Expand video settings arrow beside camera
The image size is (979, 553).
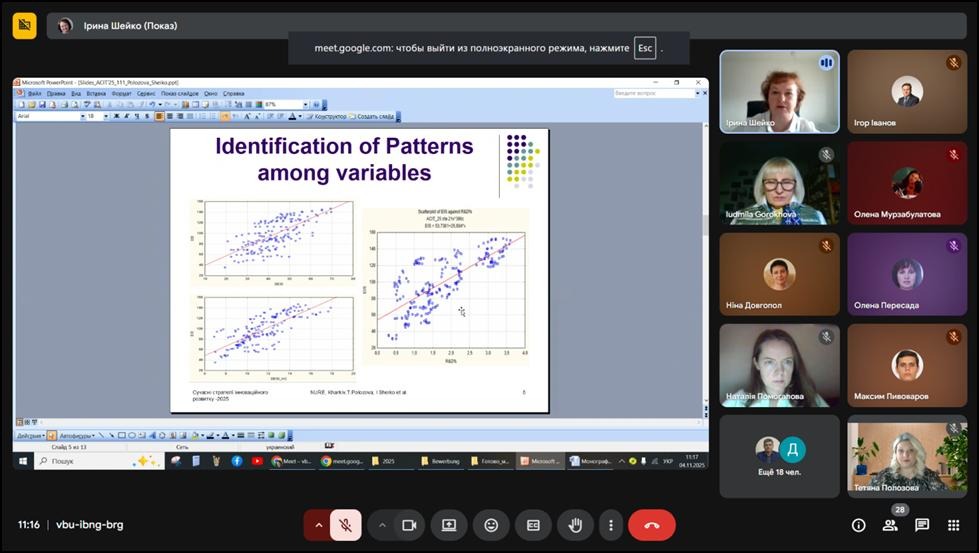[x=382, y=525]
